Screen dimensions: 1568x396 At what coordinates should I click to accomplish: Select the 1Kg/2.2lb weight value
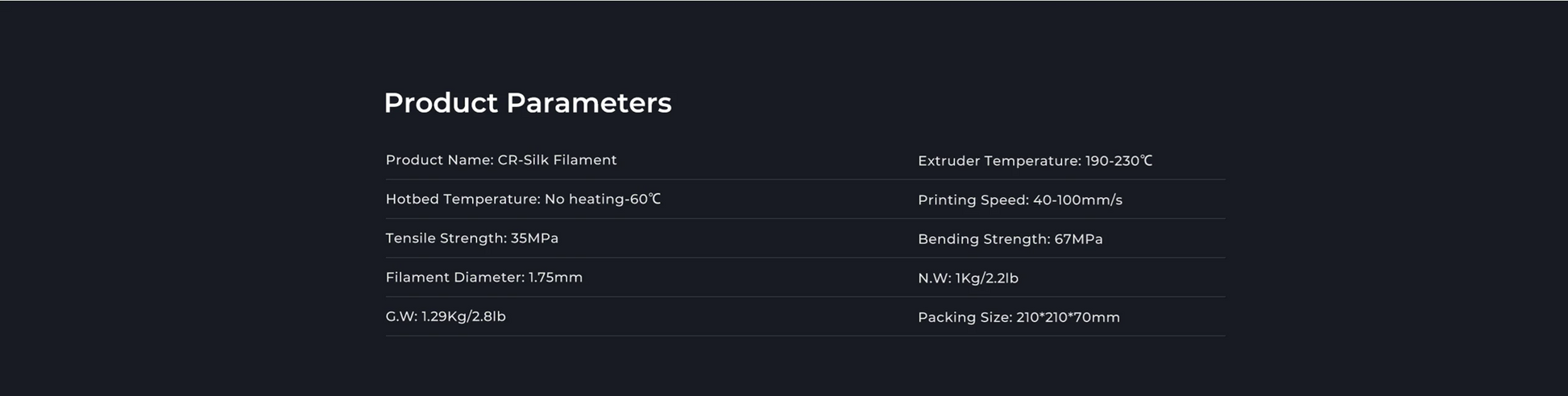(x=987, y=278)
